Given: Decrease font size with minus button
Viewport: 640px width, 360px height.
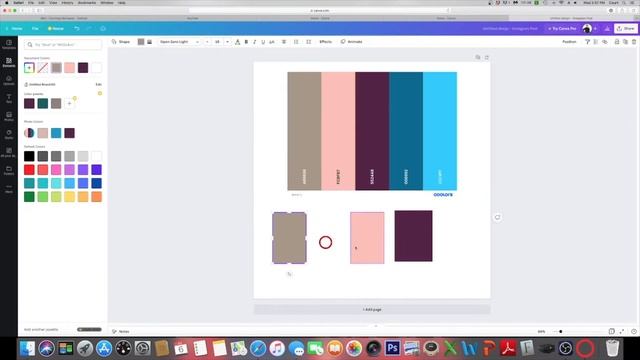Looking at the screenshot, I should pos(207,42).
